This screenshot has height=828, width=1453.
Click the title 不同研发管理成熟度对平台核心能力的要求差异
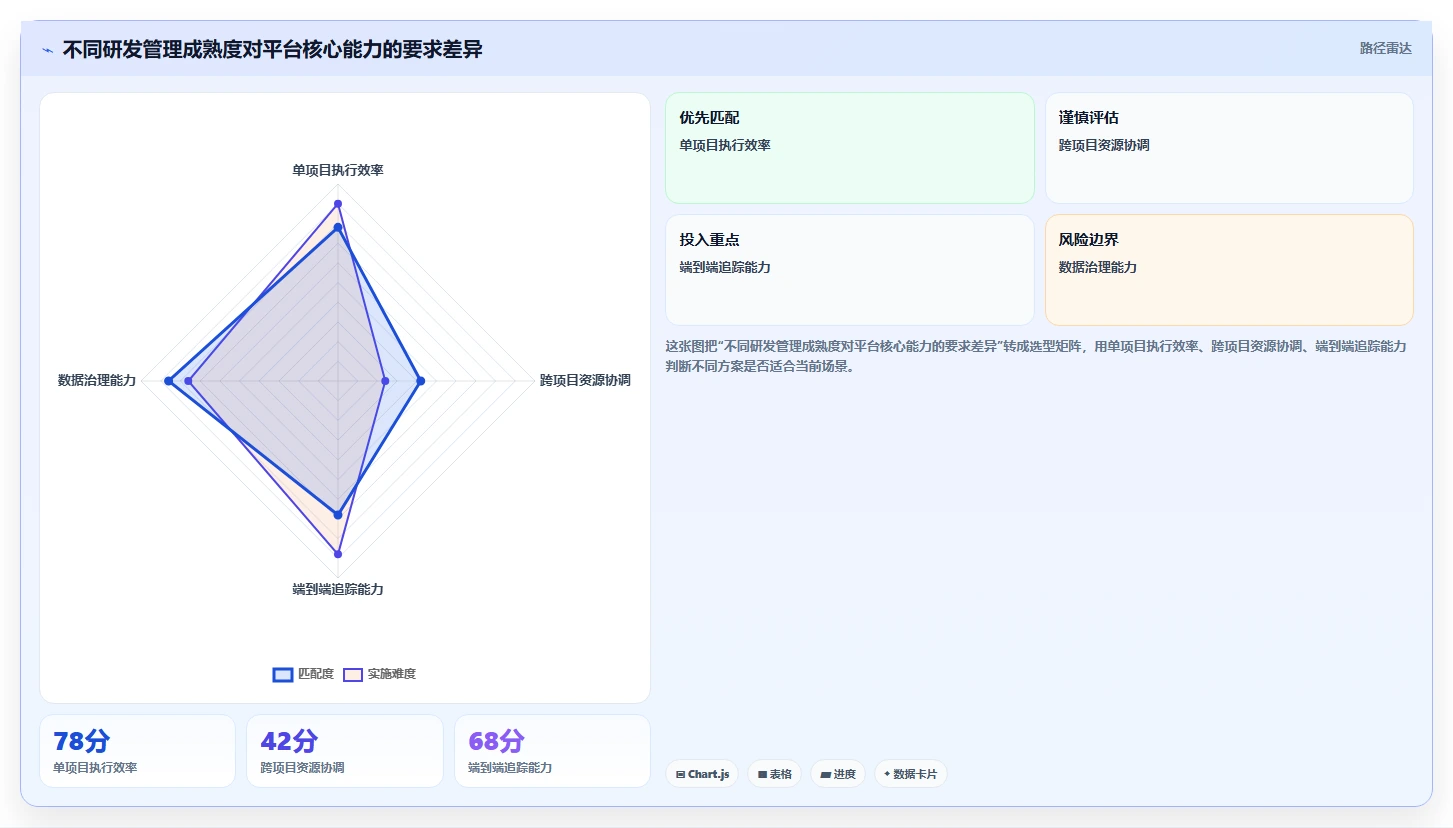point(272,49)
